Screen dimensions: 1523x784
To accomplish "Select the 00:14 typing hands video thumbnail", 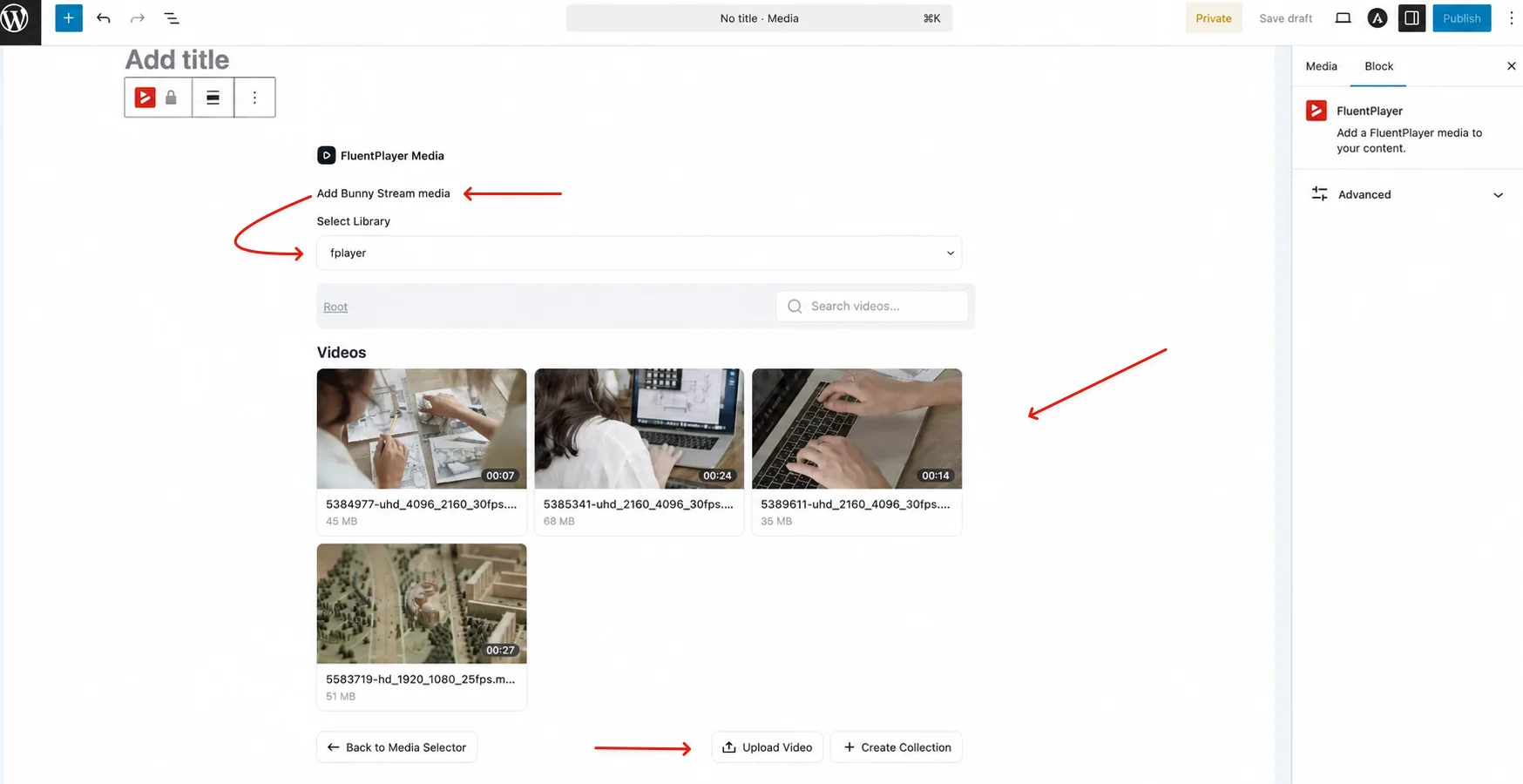I will point(856,429).
